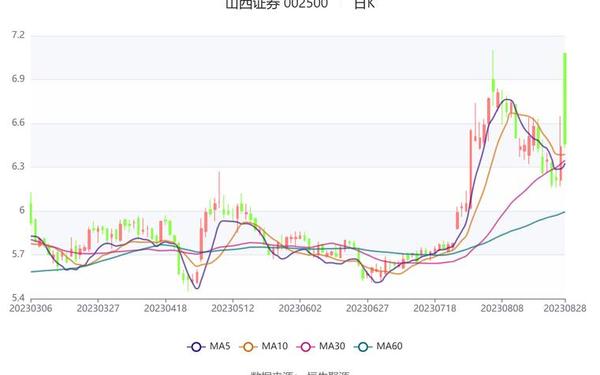Toggle the MA10 legend series

263,346
